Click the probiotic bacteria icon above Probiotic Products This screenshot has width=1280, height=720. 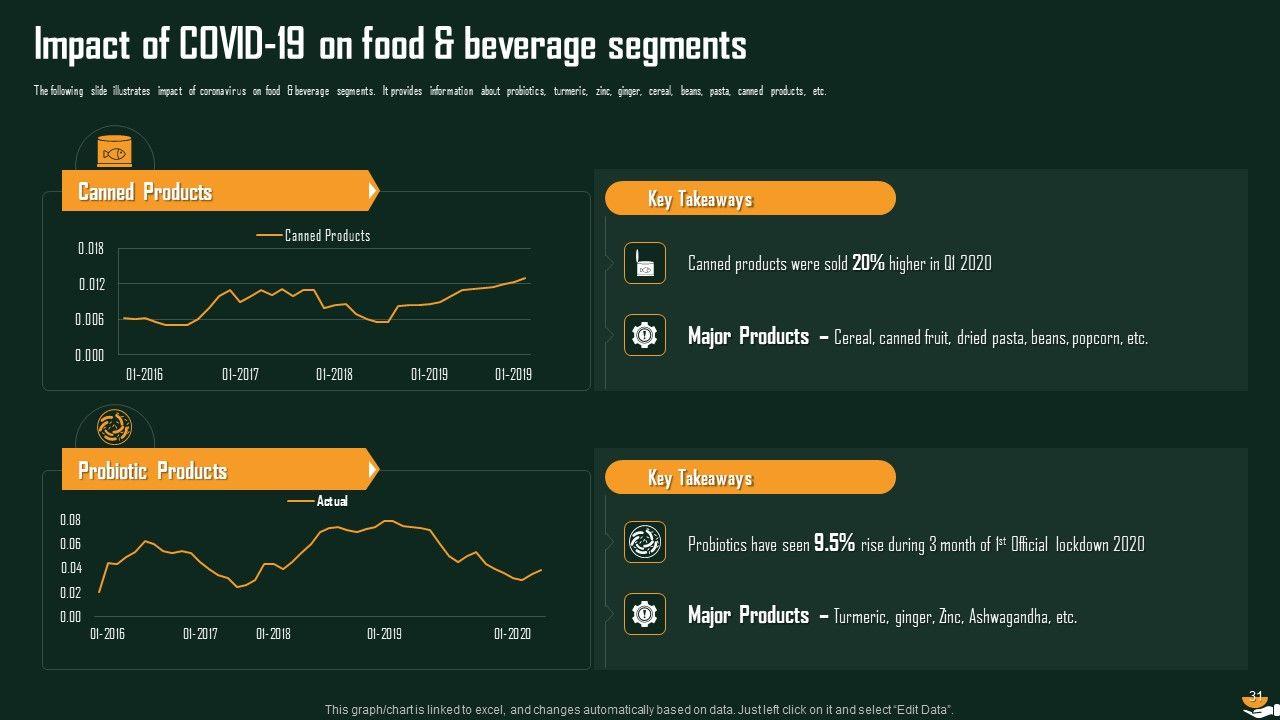(114, 428)
